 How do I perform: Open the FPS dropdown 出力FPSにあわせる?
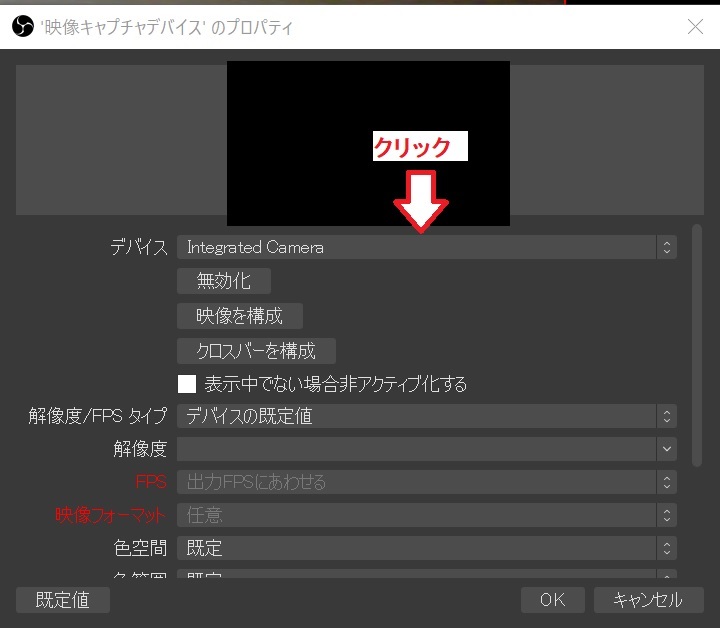tap(427, 482)
